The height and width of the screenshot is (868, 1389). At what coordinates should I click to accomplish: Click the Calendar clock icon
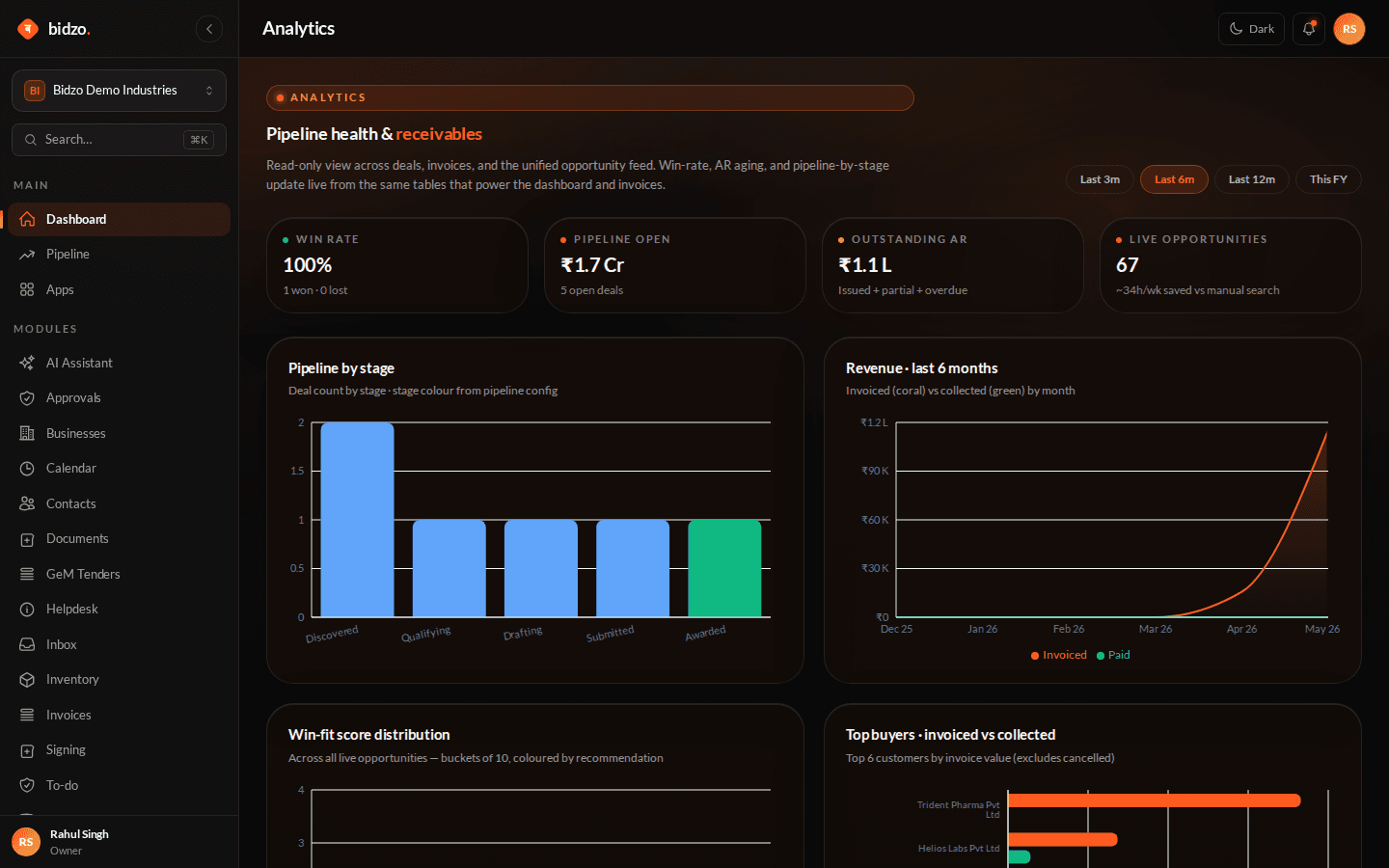27,469
